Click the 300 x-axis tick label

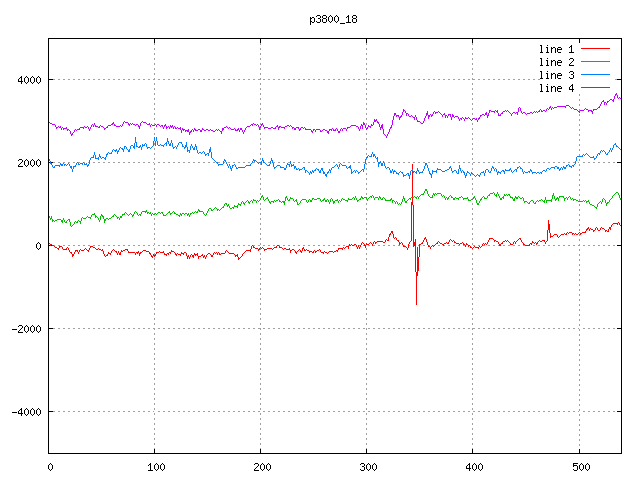coord(367,466)
